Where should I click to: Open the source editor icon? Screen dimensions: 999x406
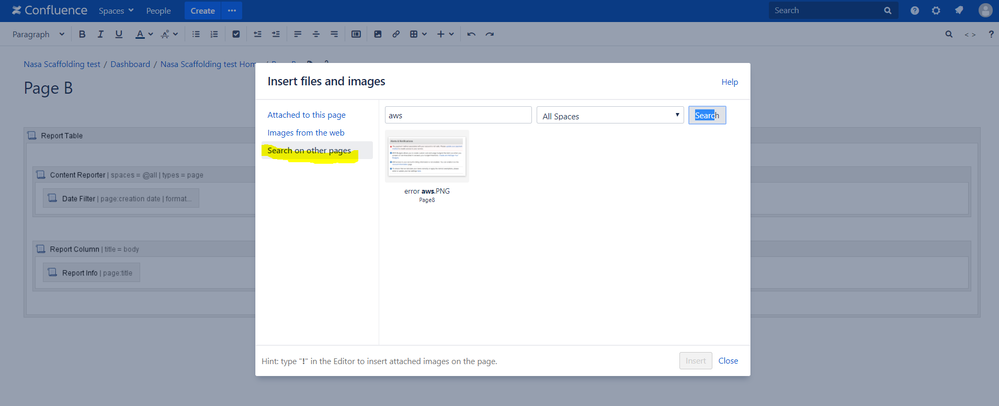coord(970,34)
